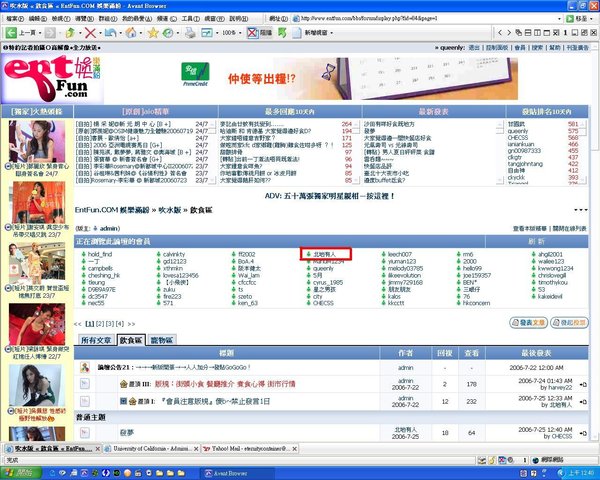Open the 控制面板 control panel link

[497, 48]
